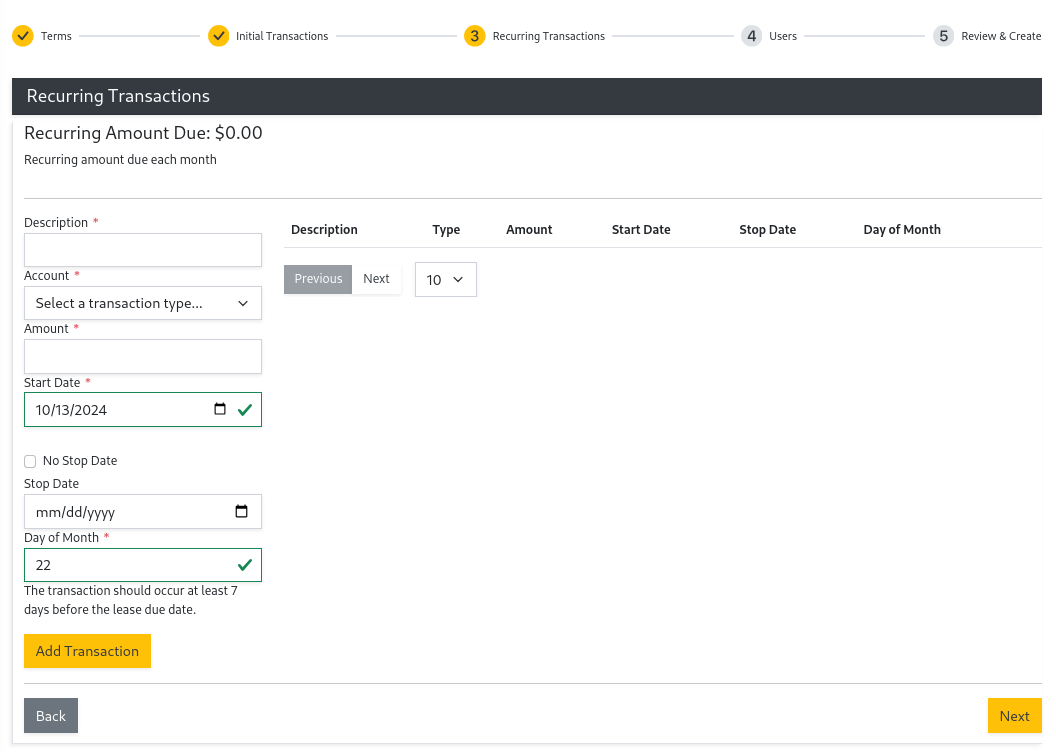Open the Account transaction type dropdown
Image resolution: width=1056 pixels, height=752 pixels.
point(143,303)
